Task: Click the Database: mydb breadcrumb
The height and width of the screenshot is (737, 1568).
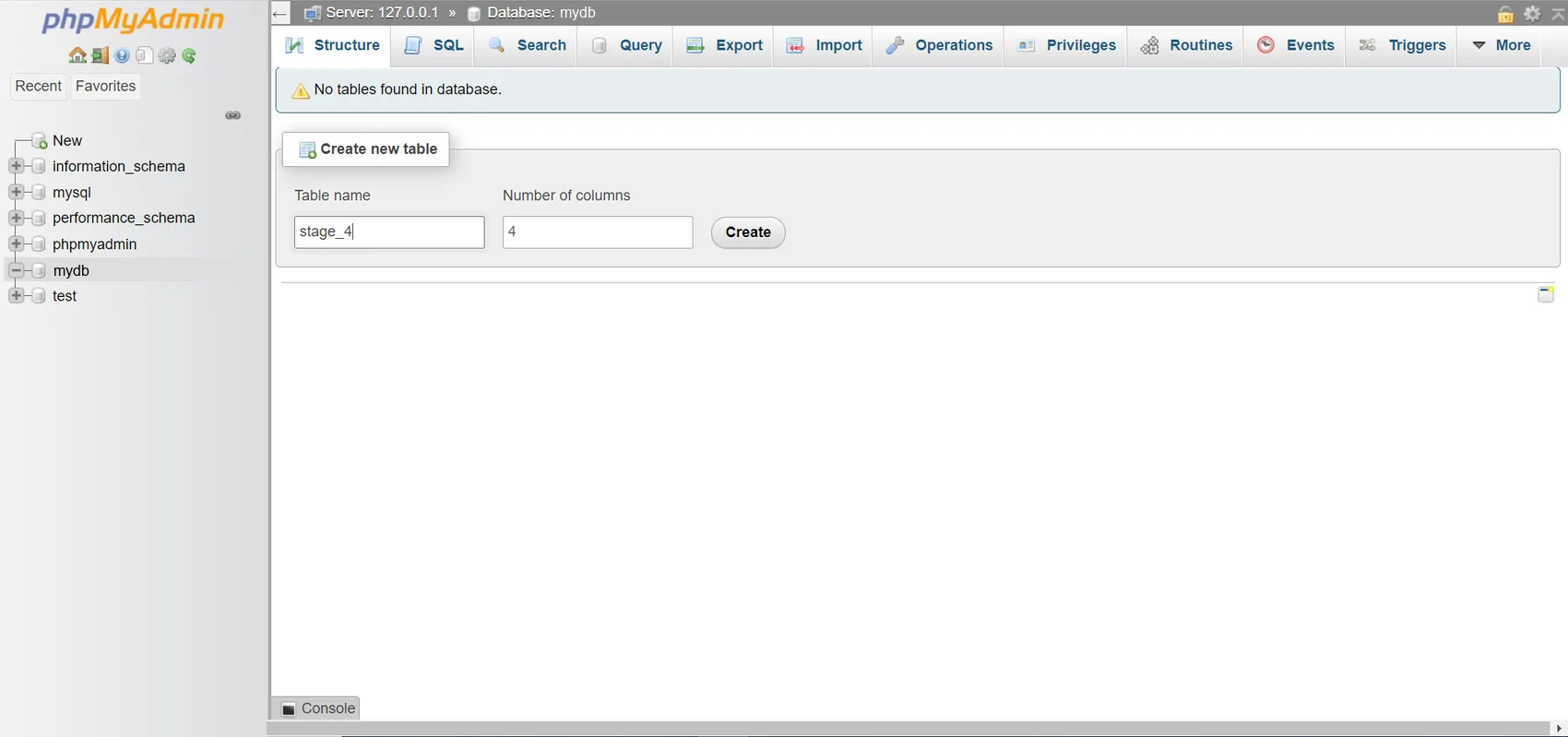Action: click(540, 13)
